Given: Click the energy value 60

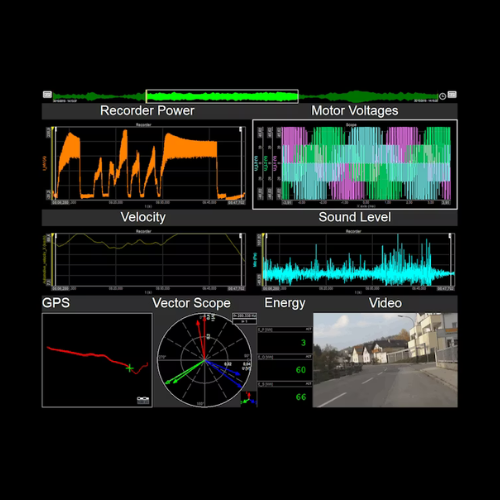Looking at the screenshot, I should pos(301,370).
